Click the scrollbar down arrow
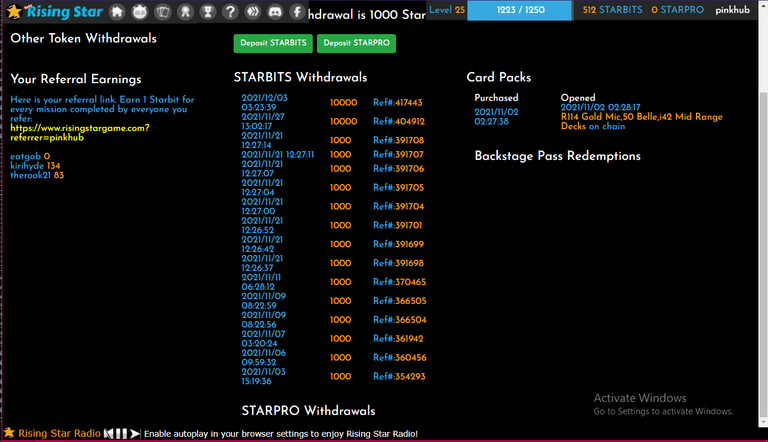Image resolution: width=768 pixels, height=442 pixels. click(x=763, y=422)
